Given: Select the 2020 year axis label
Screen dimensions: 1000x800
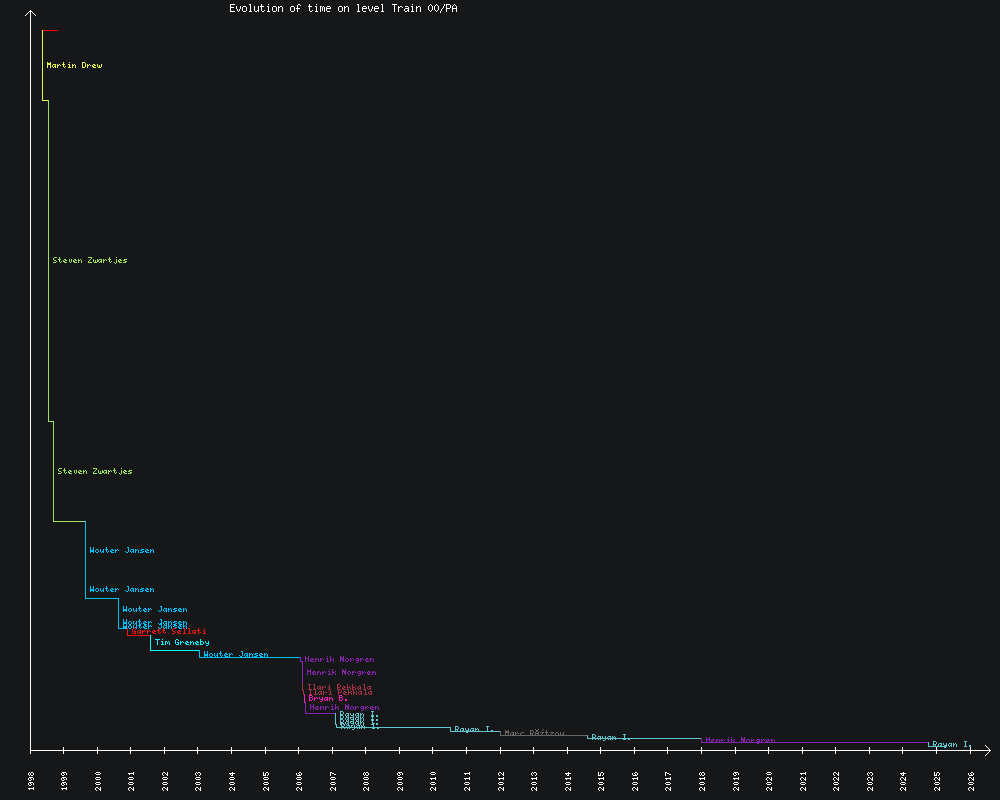Looking at the screenshot, I should [x=769, y=781].
